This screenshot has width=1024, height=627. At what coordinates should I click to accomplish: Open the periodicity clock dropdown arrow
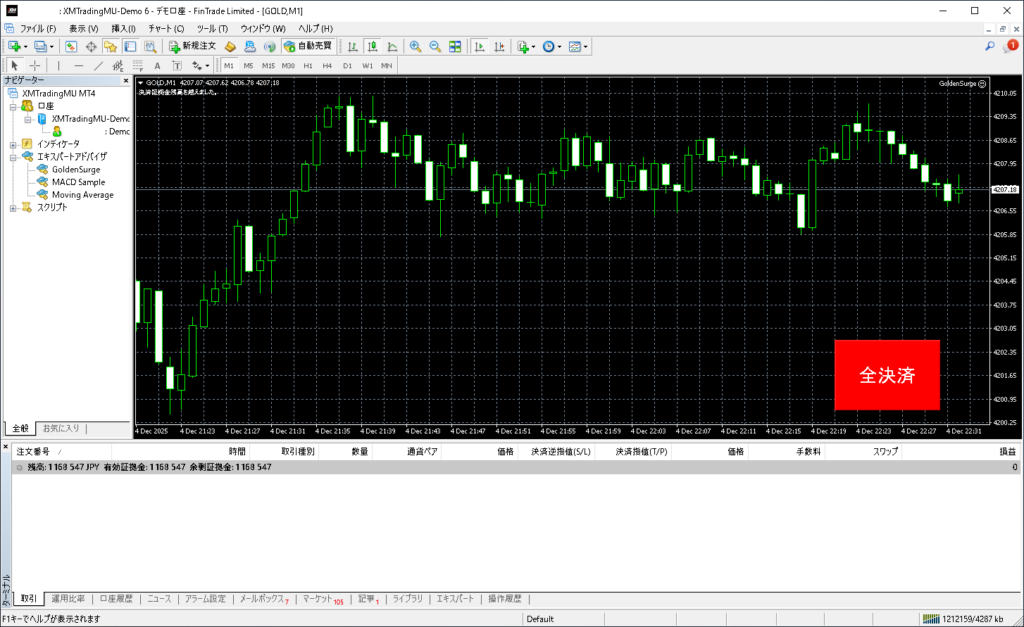[560, 46]
